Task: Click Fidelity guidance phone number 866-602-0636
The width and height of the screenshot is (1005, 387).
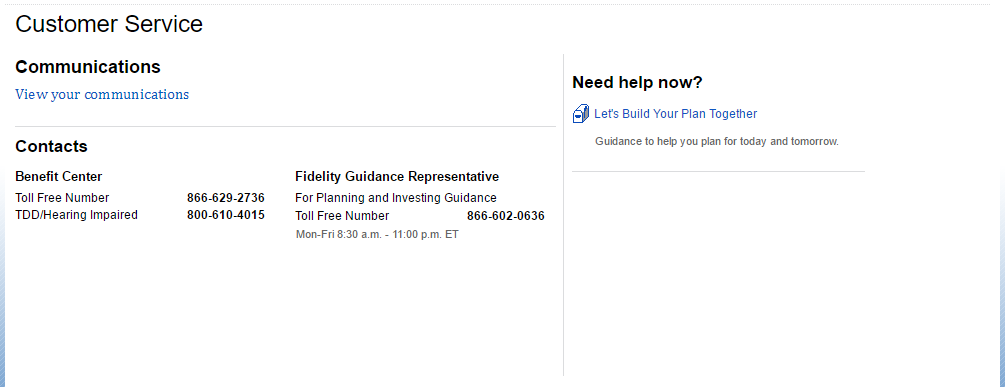Action: point(506,217)
